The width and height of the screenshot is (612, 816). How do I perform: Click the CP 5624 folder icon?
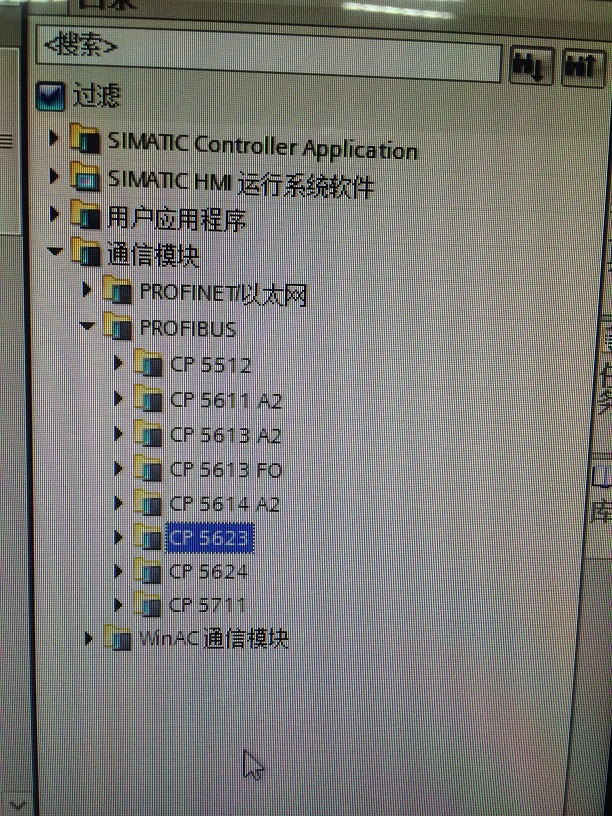[148, 571]
